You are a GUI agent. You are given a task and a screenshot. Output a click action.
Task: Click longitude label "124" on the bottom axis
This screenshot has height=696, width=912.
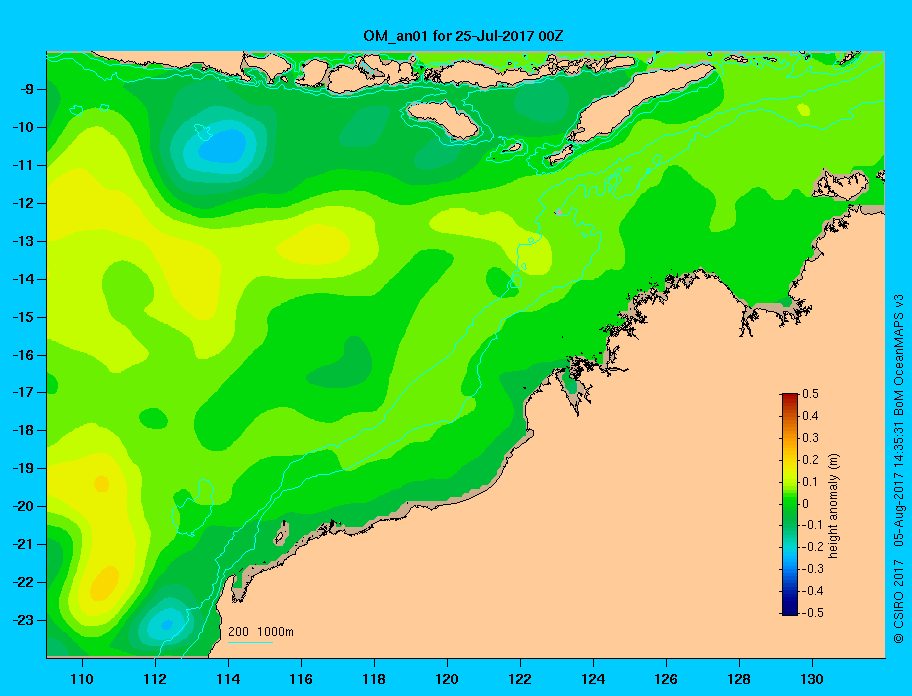(593, 679)
